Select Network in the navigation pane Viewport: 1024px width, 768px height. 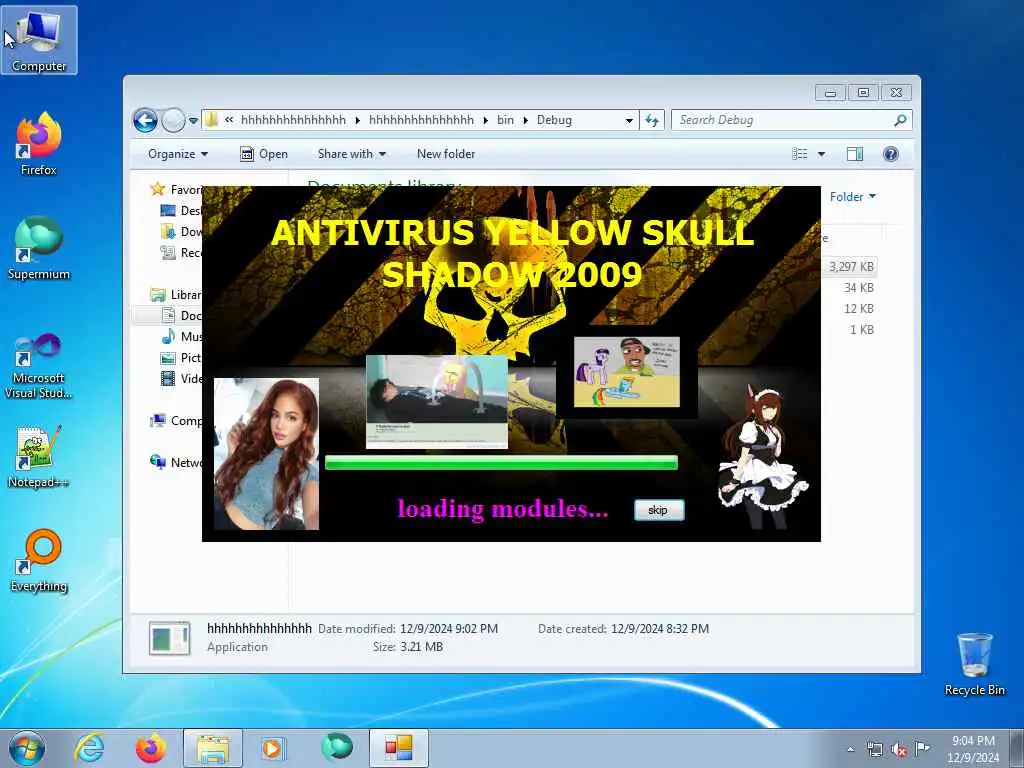click(x=176, y=462)
